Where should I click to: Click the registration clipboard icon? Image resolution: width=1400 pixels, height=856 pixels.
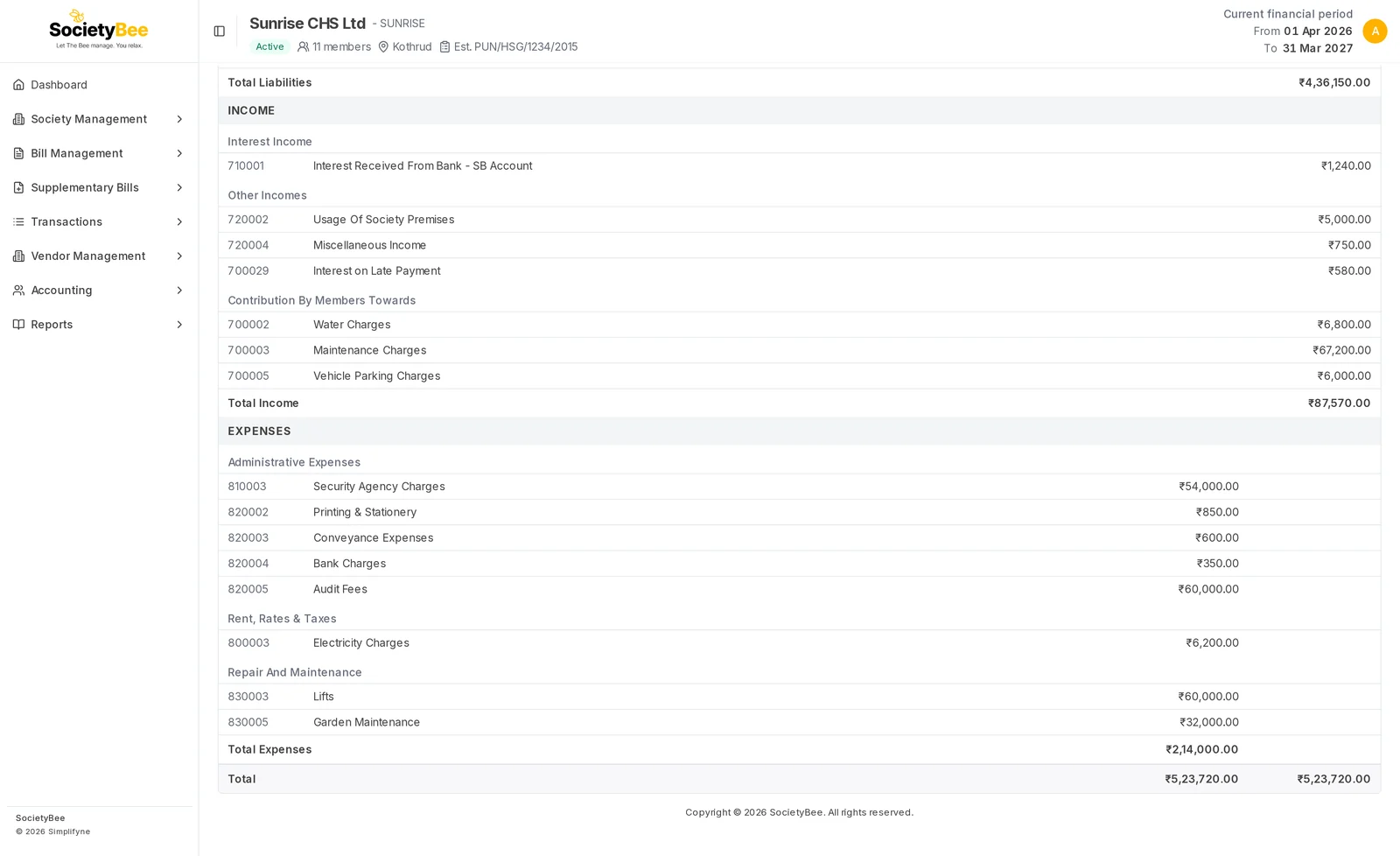(444, 46)
